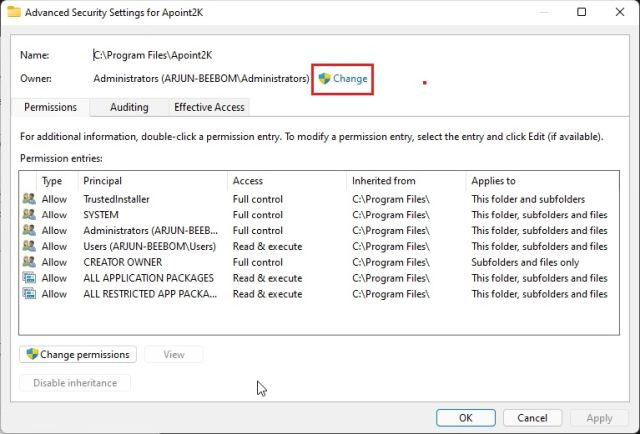Image resolution: width=640 pixels, height=434 pixels.
Task: Select the ALL APPLICATION PACKAGES entry
Action: click(x=319, y=278)
